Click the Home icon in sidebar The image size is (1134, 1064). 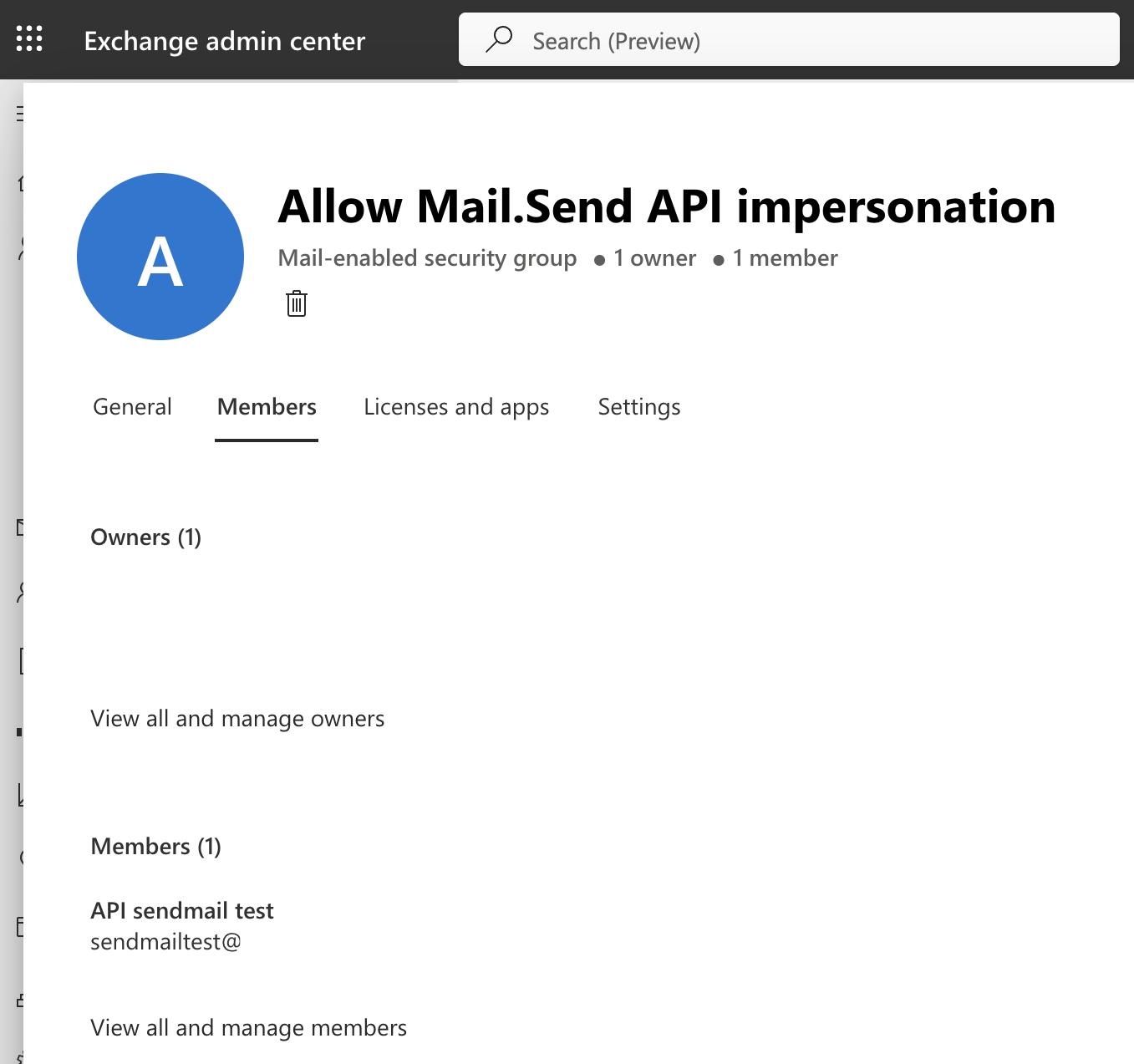[x=20, y=182]
